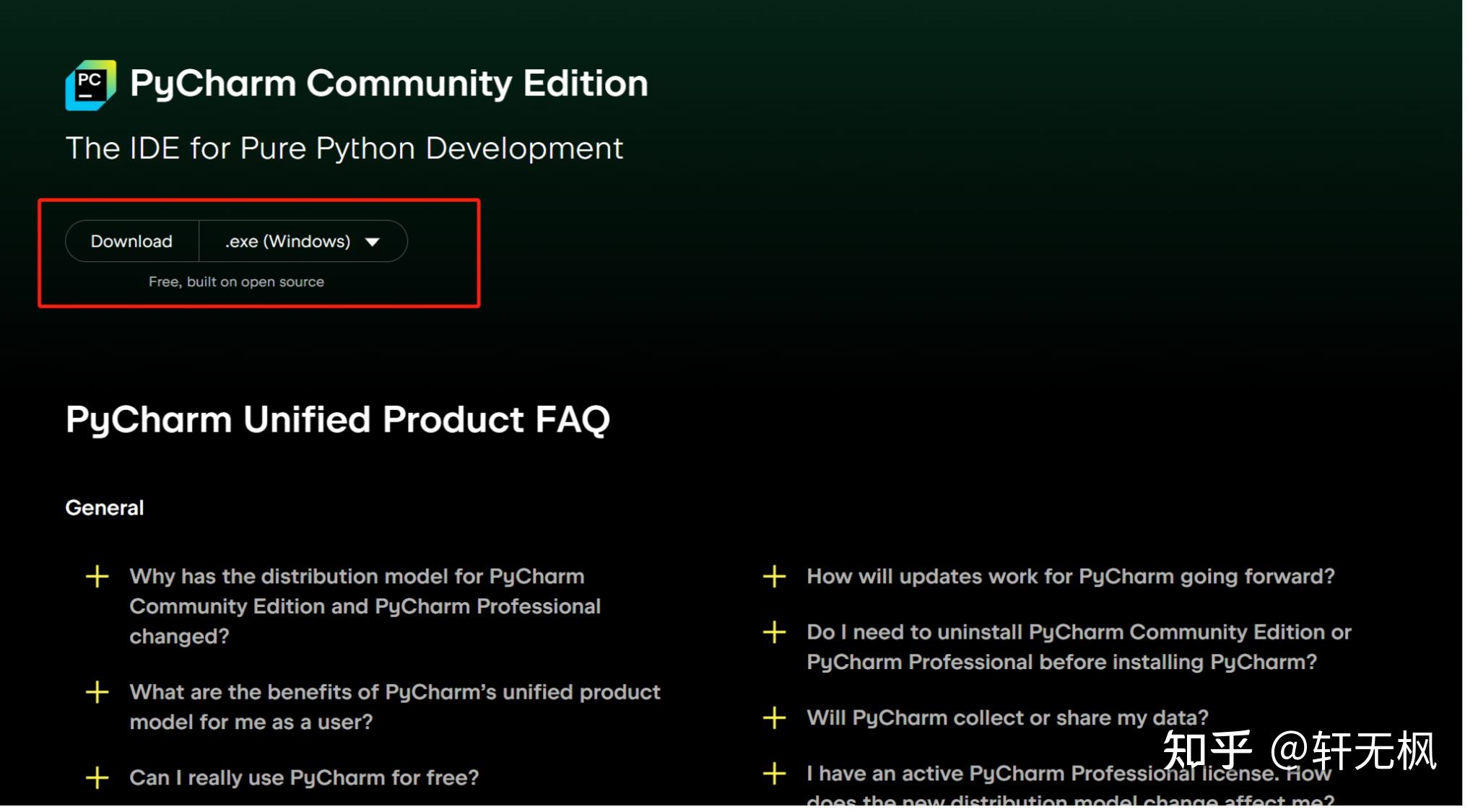The image size is (1478, 812).
Task: Expand 'Why has the distribution model' question plus icon
Action: point(97,577)
